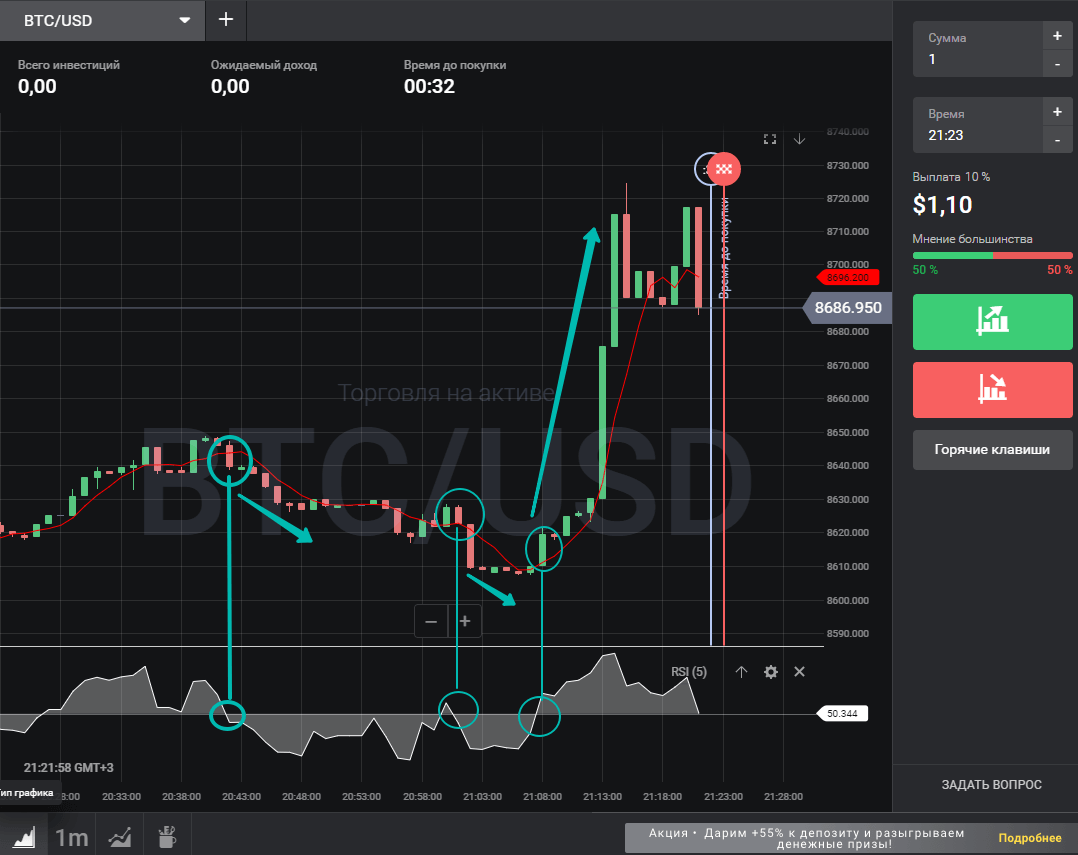The image size is (1078, 855).
Task: Click the majority opinion 50/50 bar
Action: coord(992,256)
